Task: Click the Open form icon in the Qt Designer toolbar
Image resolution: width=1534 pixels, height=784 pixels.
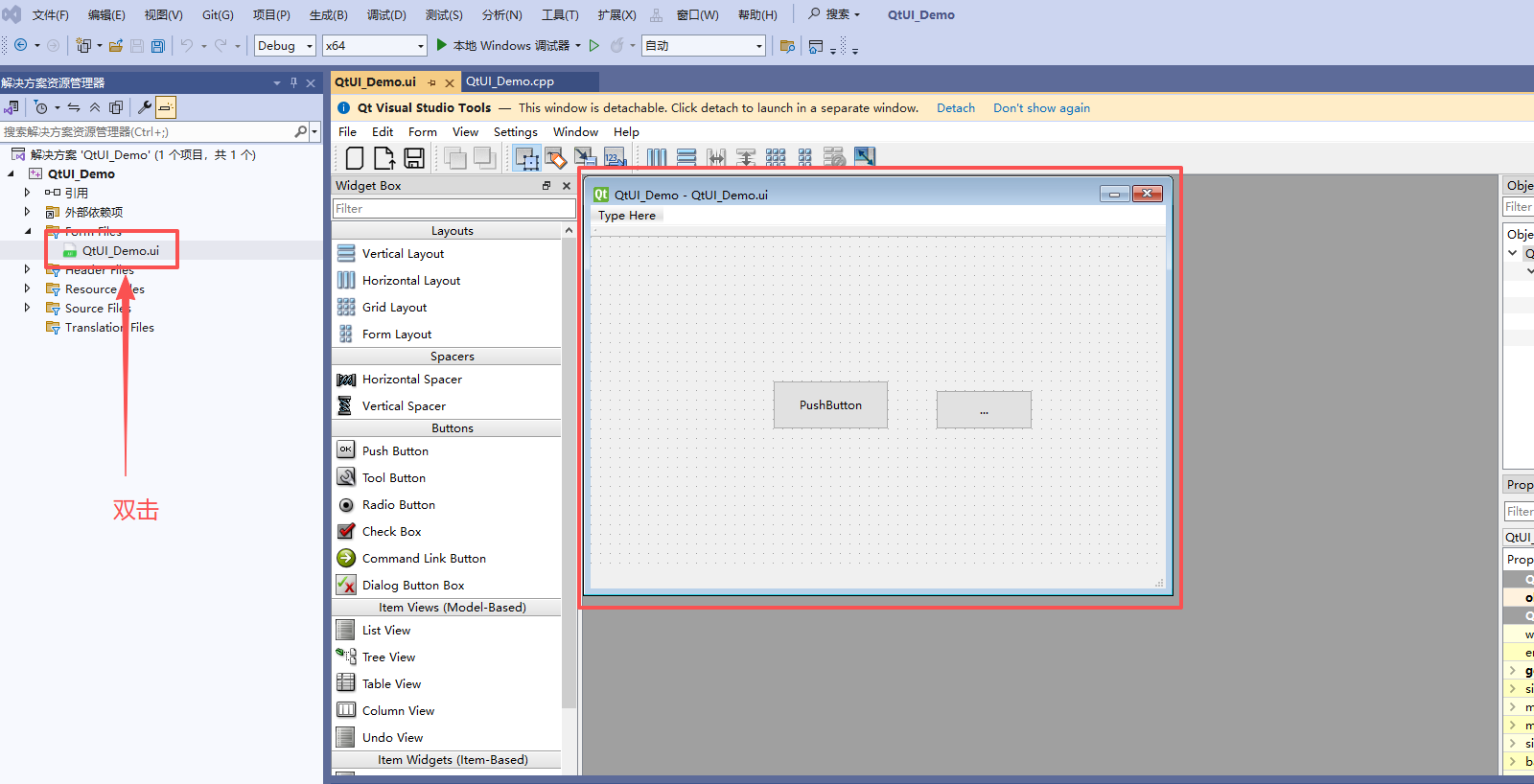Action: coord(384,158)
